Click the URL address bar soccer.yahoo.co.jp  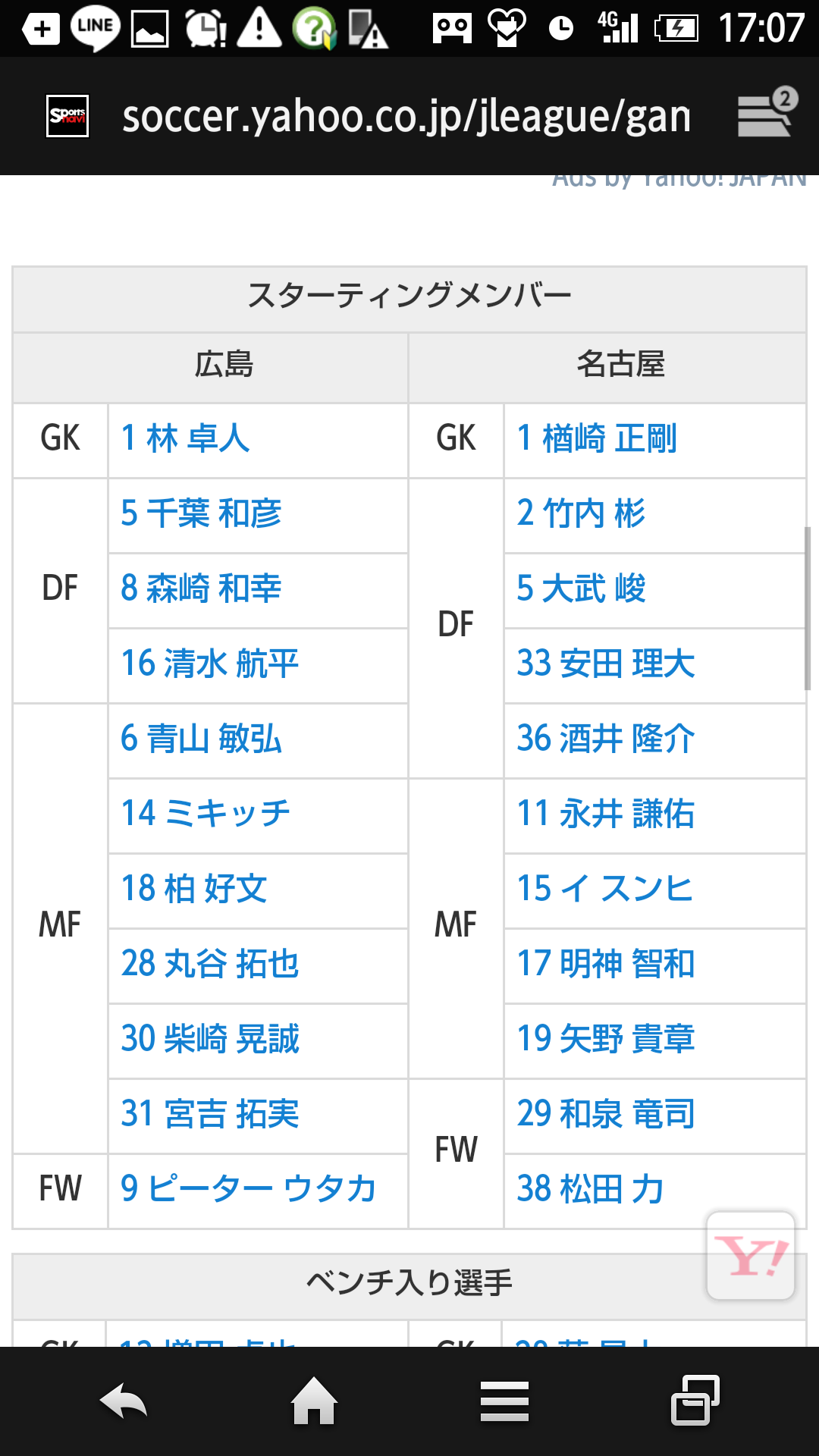pos(406,116)
